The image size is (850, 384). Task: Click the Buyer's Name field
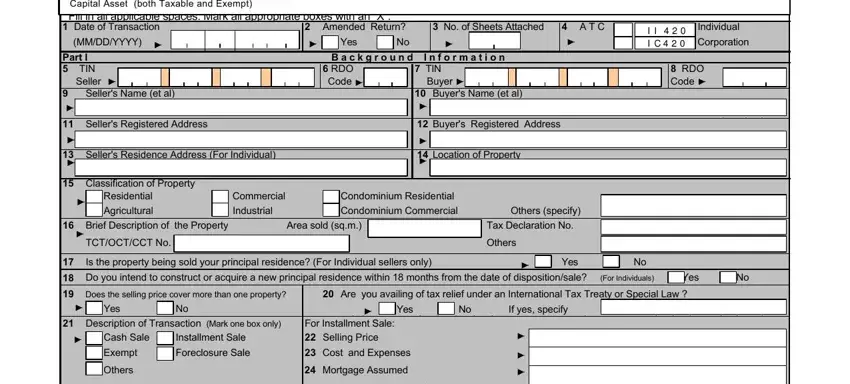pyautogui.click(x=608, y=107)
